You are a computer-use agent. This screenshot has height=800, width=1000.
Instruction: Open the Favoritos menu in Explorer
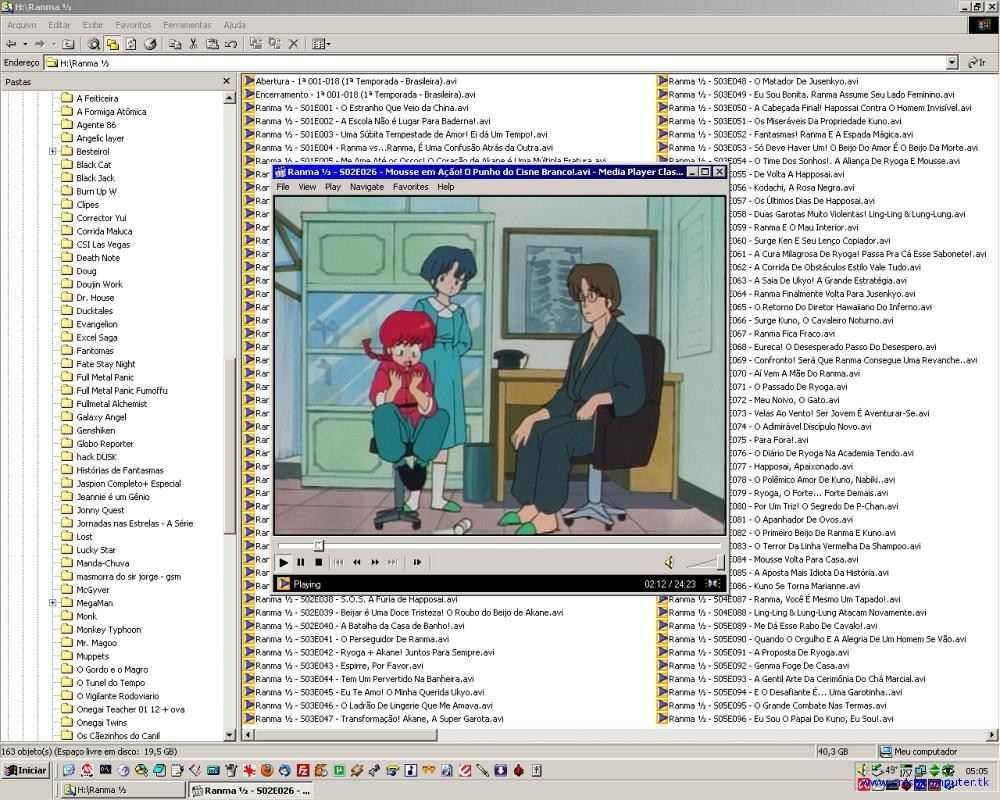[x=133, y=25]
